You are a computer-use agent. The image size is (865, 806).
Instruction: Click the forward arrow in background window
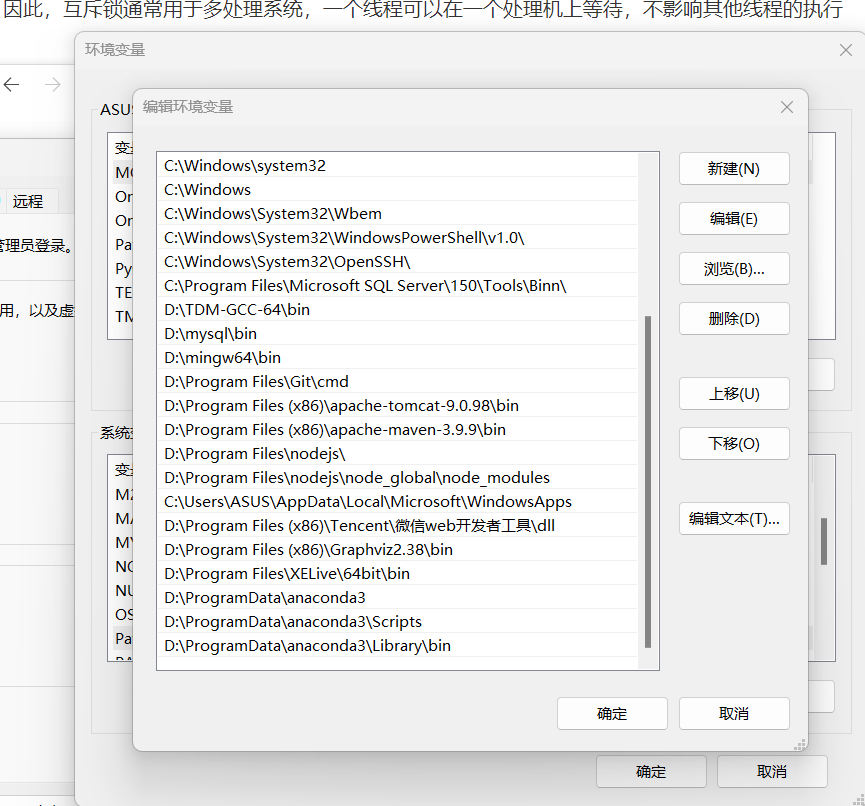tap(52, 84)
